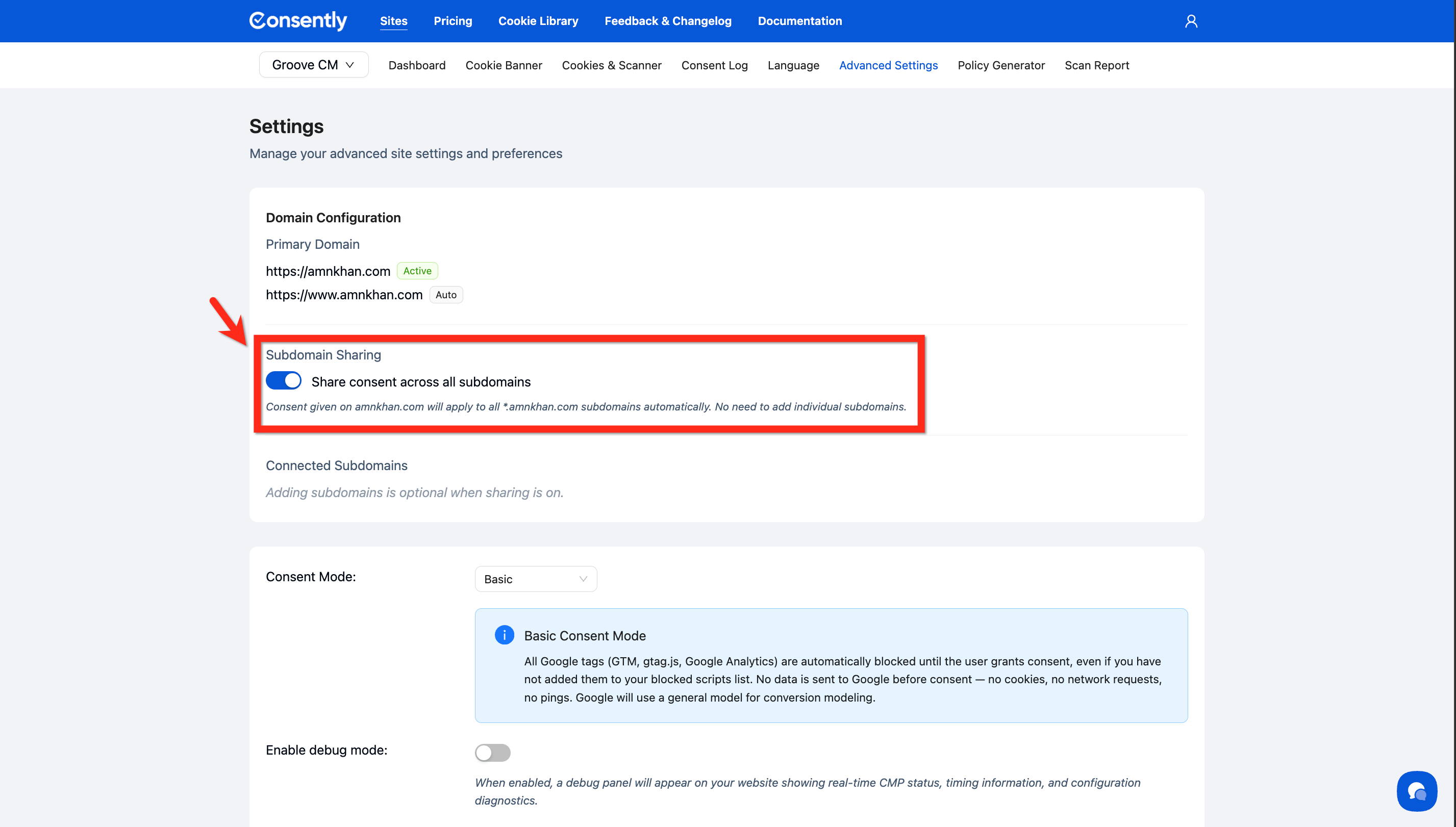The width and height of the screenshot is (1456, 827).
Task: Open the Cookie Library menu item
Action: point(538,21)
